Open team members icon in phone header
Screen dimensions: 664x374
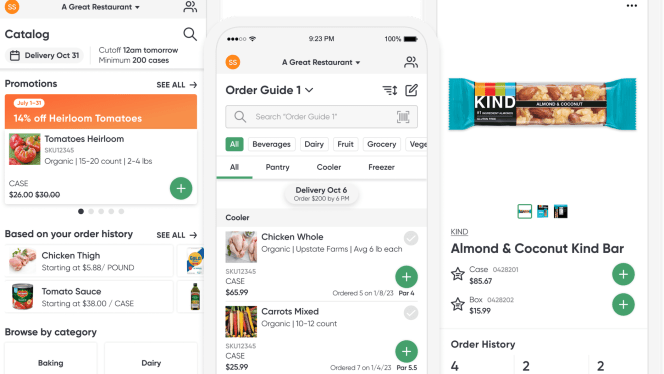(x=410, y=62)
